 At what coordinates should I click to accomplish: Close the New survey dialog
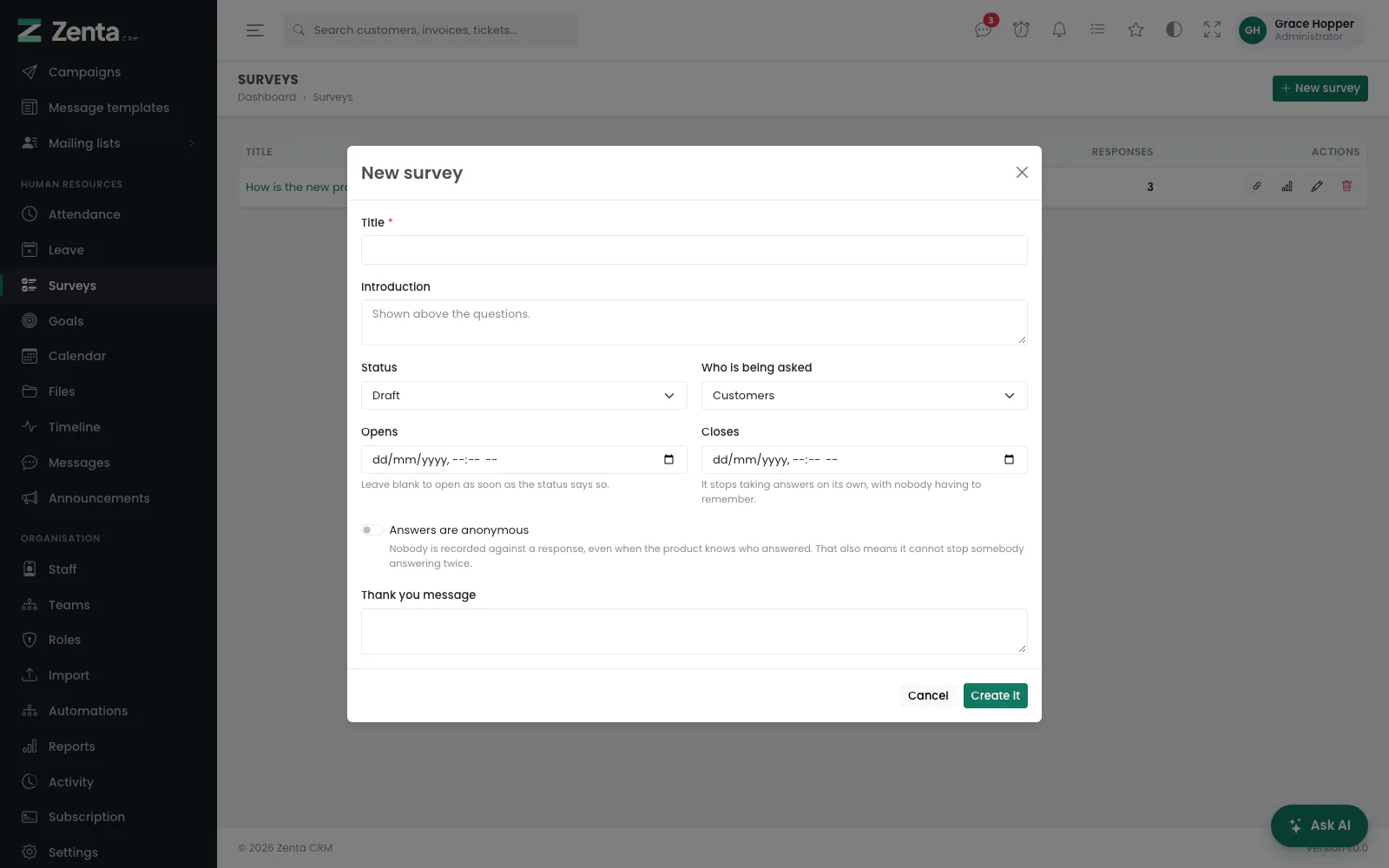coord(1022,173)
